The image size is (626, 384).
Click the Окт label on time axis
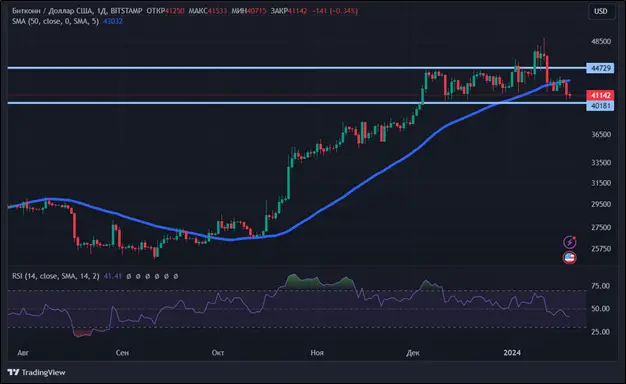coord(218,353)
